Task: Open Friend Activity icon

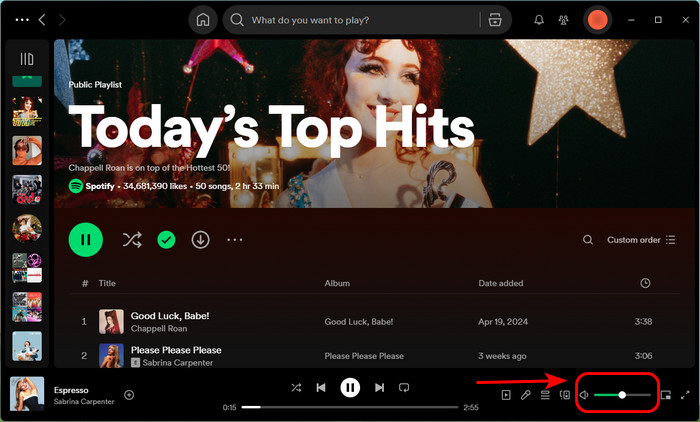Action: 563,20
